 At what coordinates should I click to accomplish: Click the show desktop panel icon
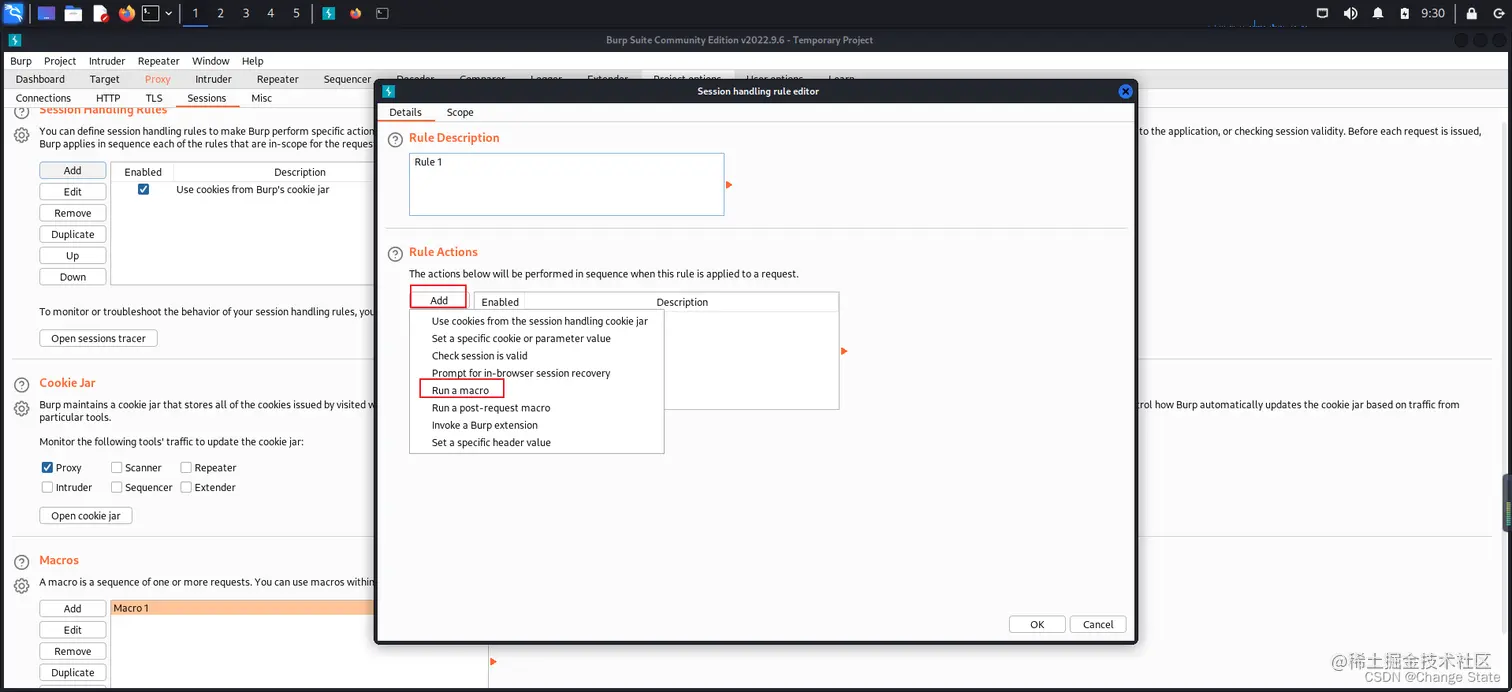[x=47, y=13]
